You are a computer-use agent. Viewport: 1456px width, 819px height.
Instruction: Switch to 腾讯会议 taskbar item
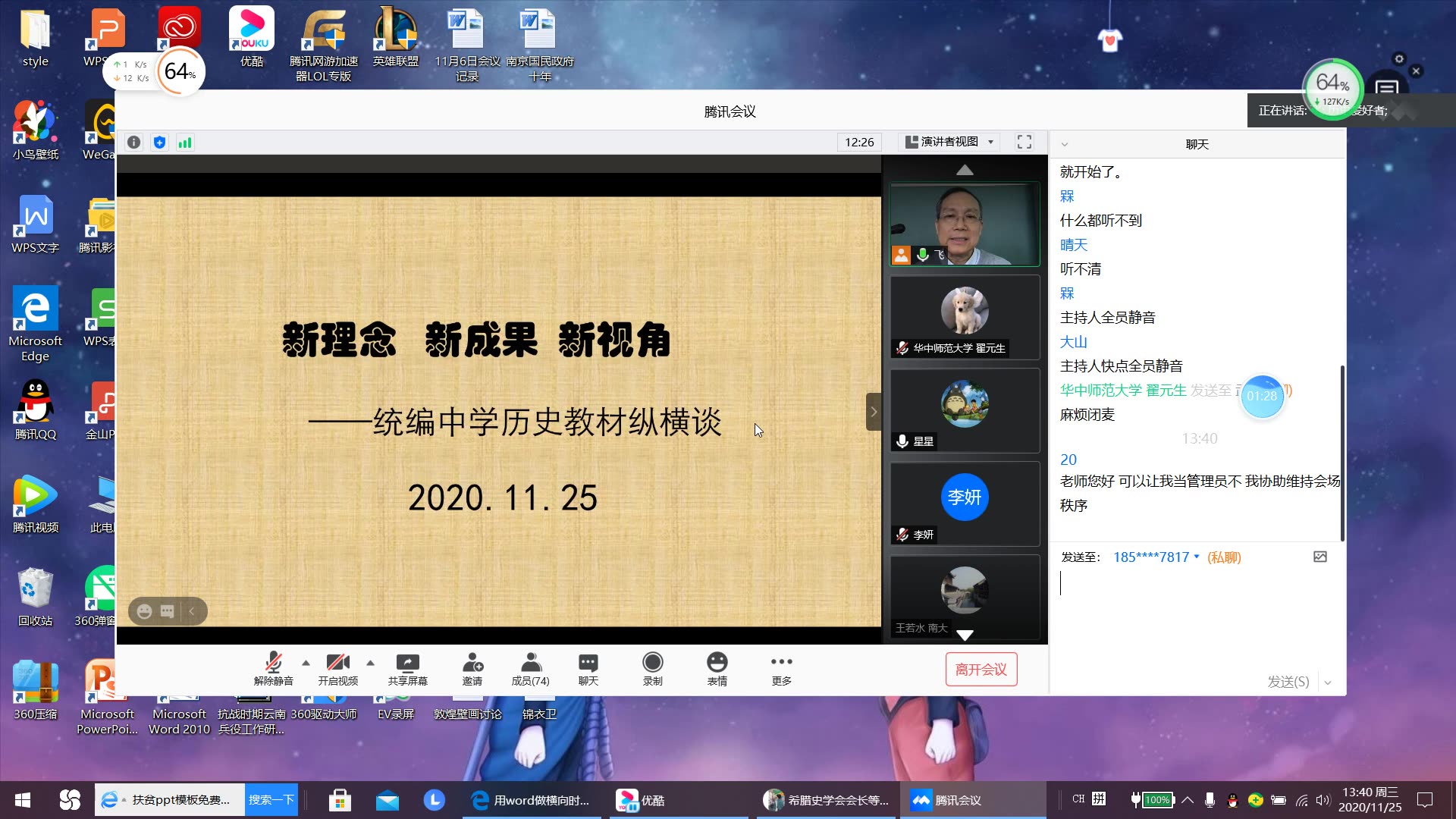pyautogui.click(x=973, y=800)
